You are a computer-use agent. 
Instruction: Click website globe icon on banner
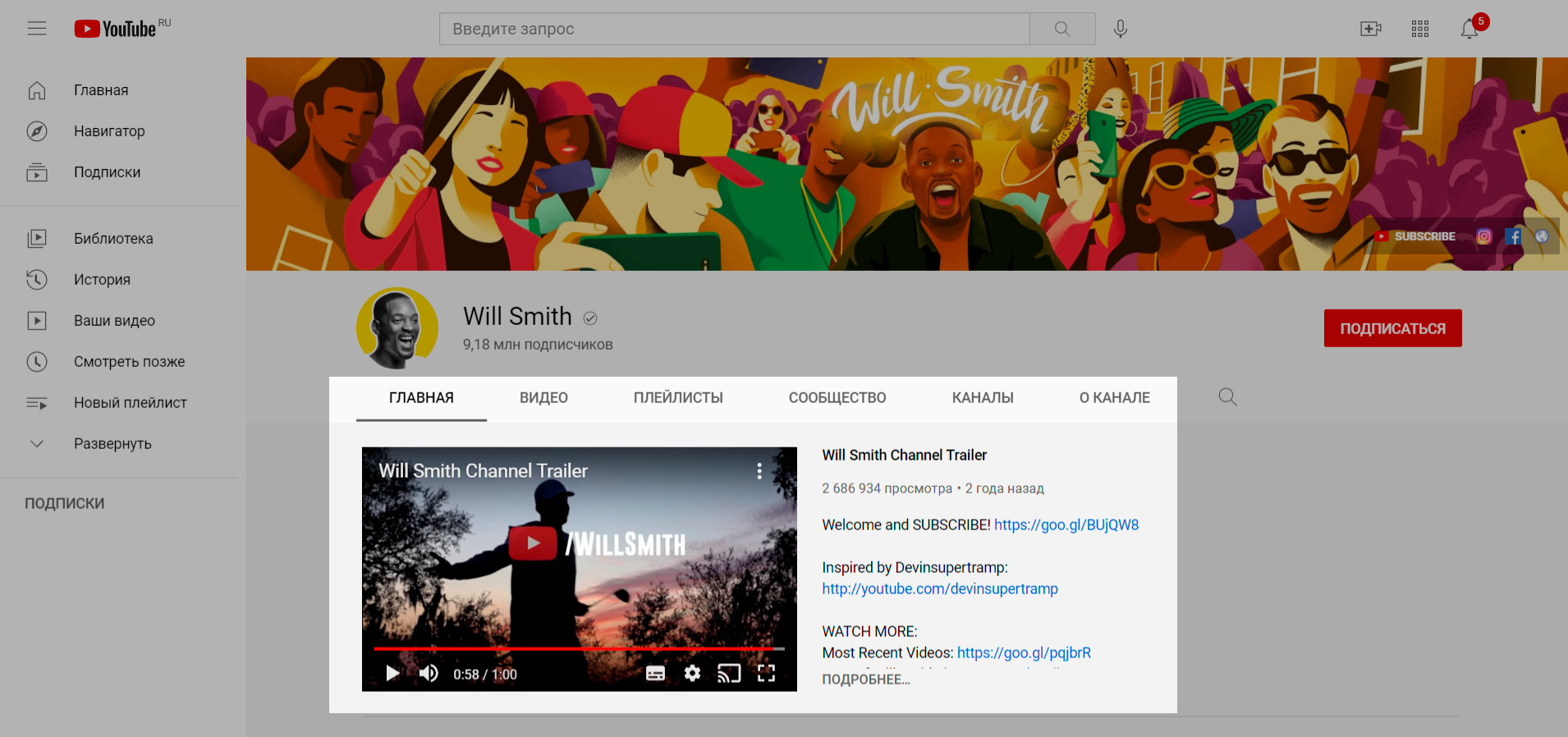(1542, 236)
